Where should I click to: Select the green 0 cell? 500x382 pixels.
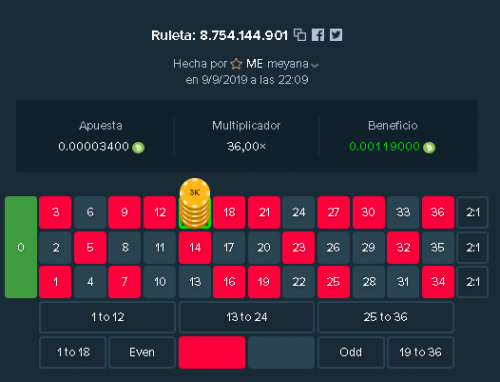point(21,247)
